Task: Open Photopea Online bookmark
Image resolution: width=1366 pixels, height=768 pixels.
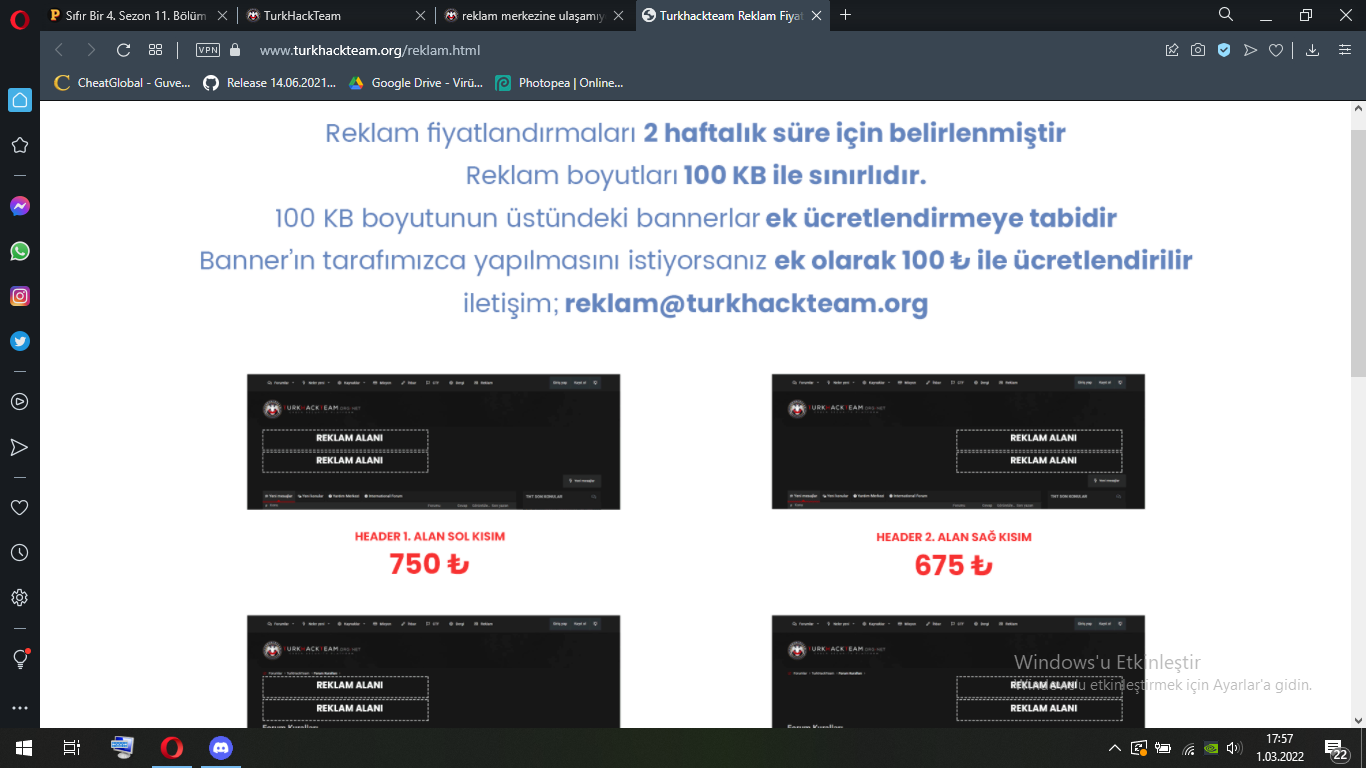Action: coord(560,83)
